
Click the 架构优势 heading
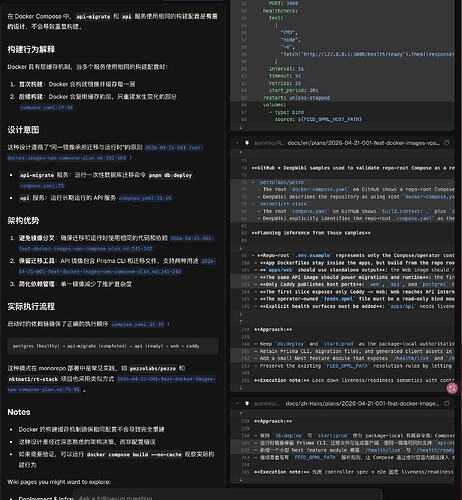[23, 220]
